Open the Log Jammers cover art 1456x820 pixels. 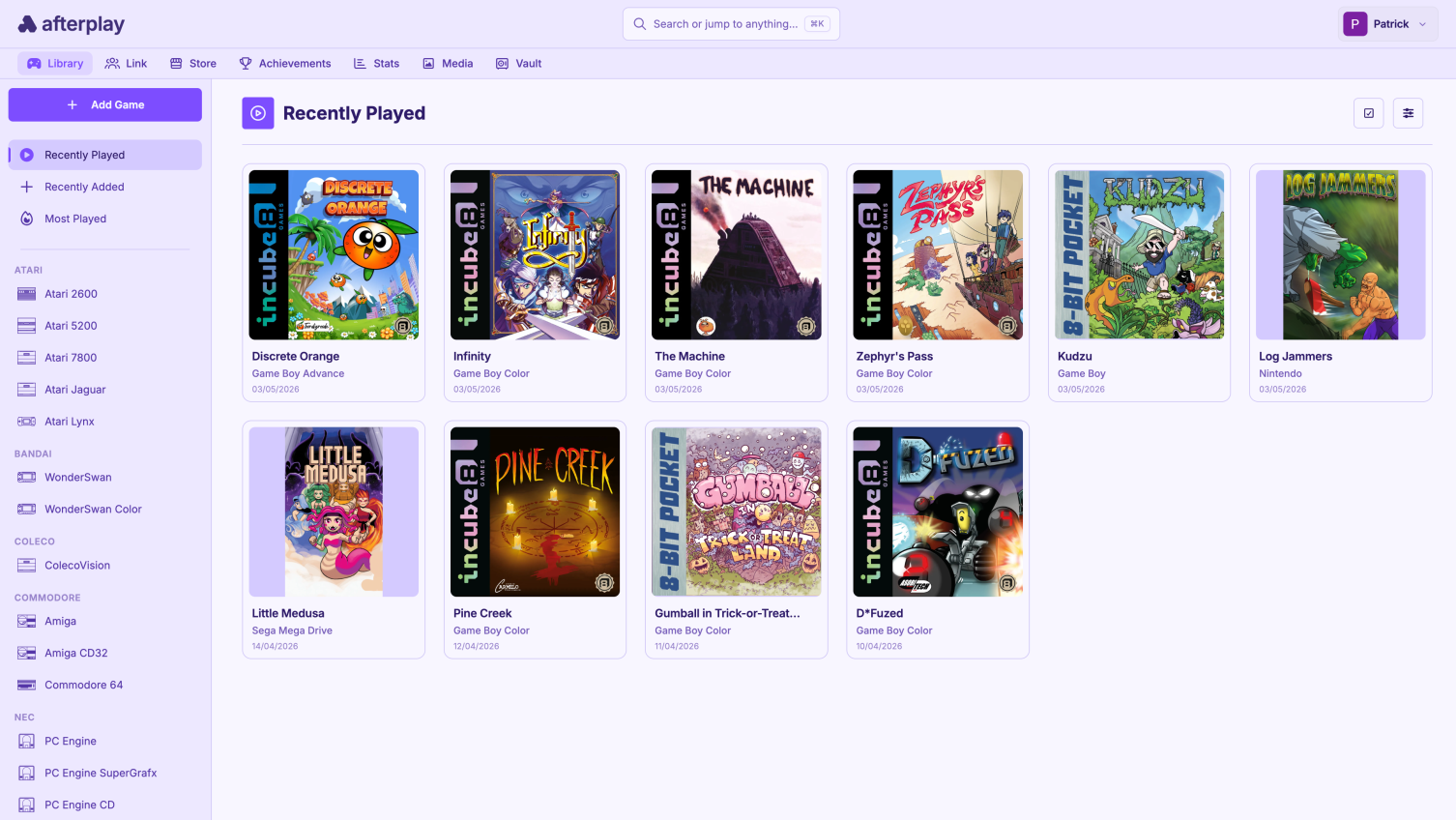pyautogui.click(x=1341, y=255)
